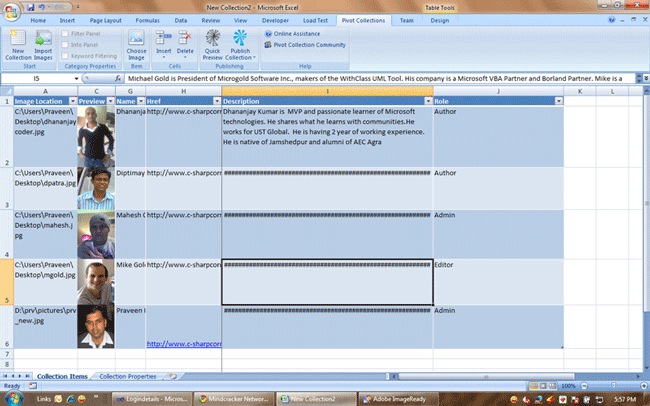Switch to Page Break Preview in status bar

coord(553,386)
